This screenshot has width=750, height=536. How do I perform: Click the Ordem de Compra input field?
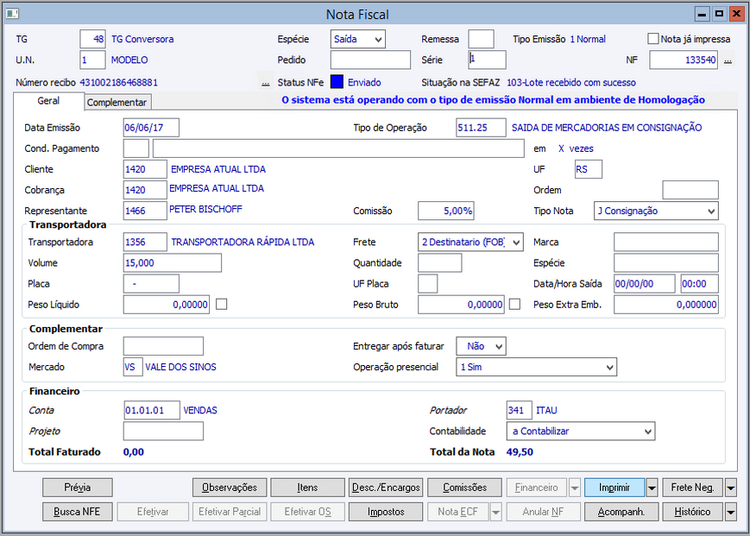(x=163, y=346)
